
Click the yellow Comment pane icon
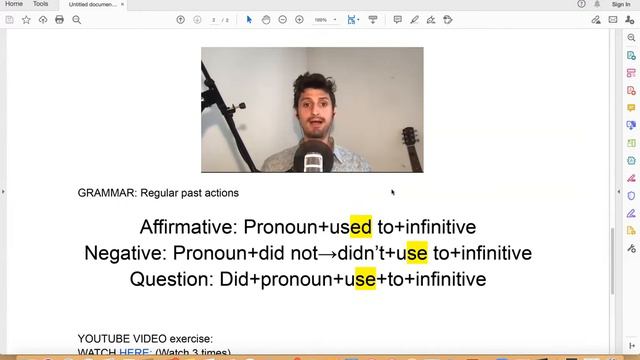coord(631,108)
